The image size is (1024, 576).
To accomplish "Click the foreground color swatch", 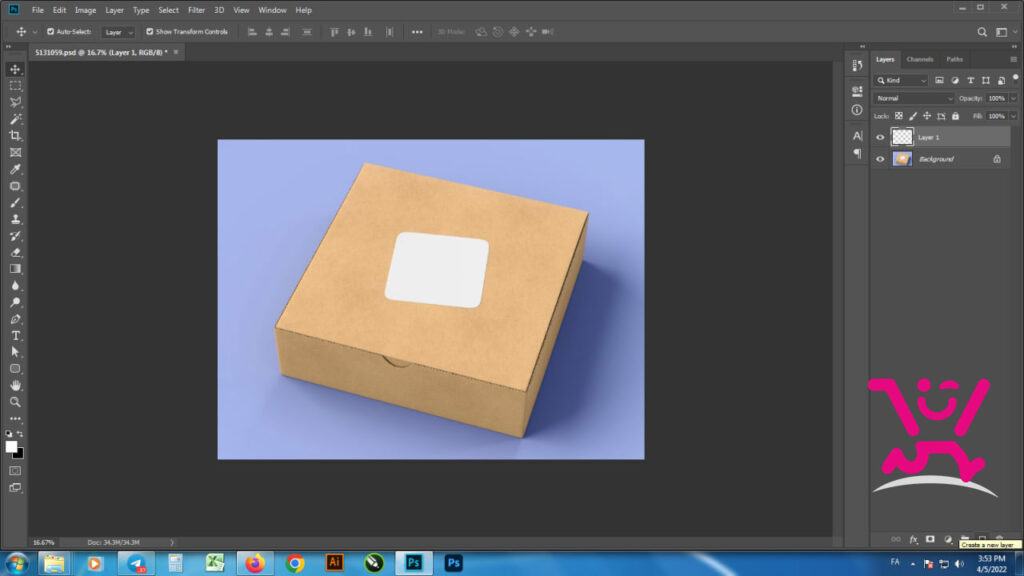I will (x=11, y=447).
